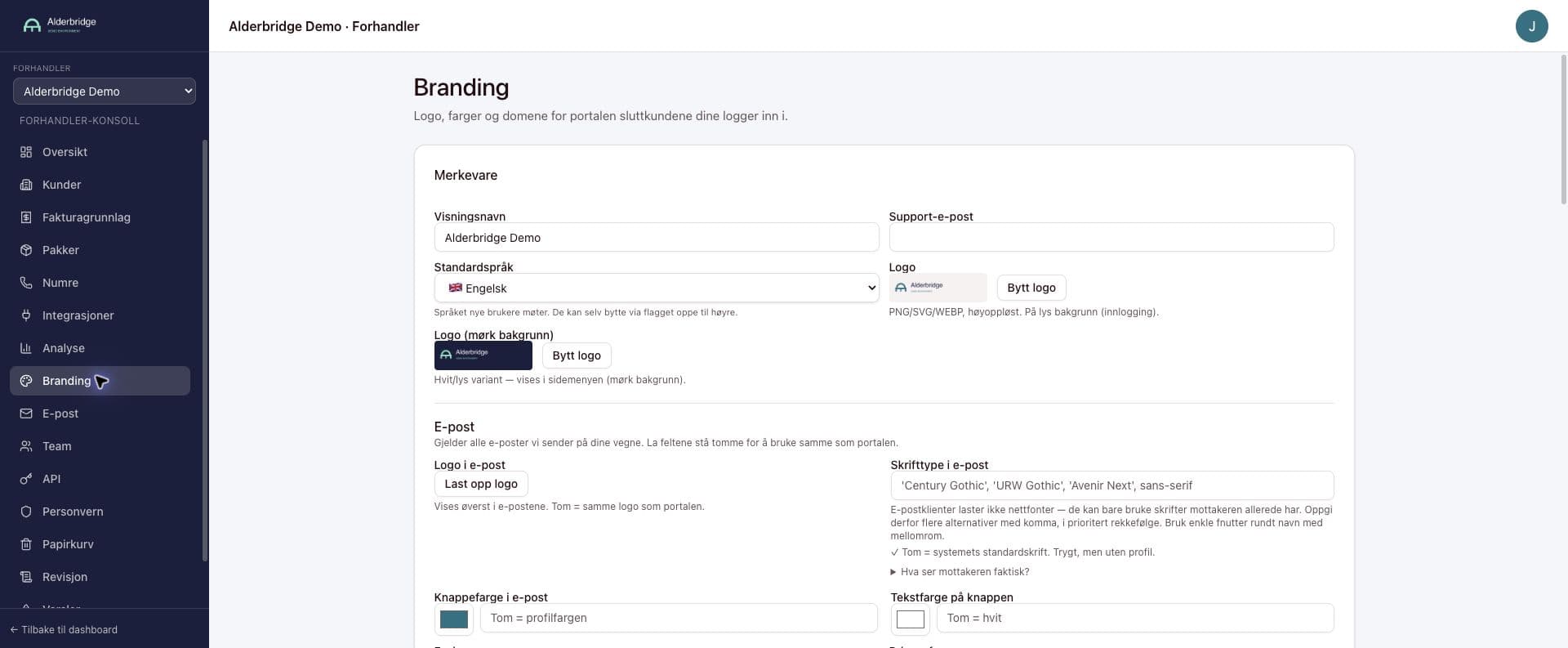The image size is (1568, 648).
Task: Open Fakturagrunnlag section
Action: pos(100,217)
